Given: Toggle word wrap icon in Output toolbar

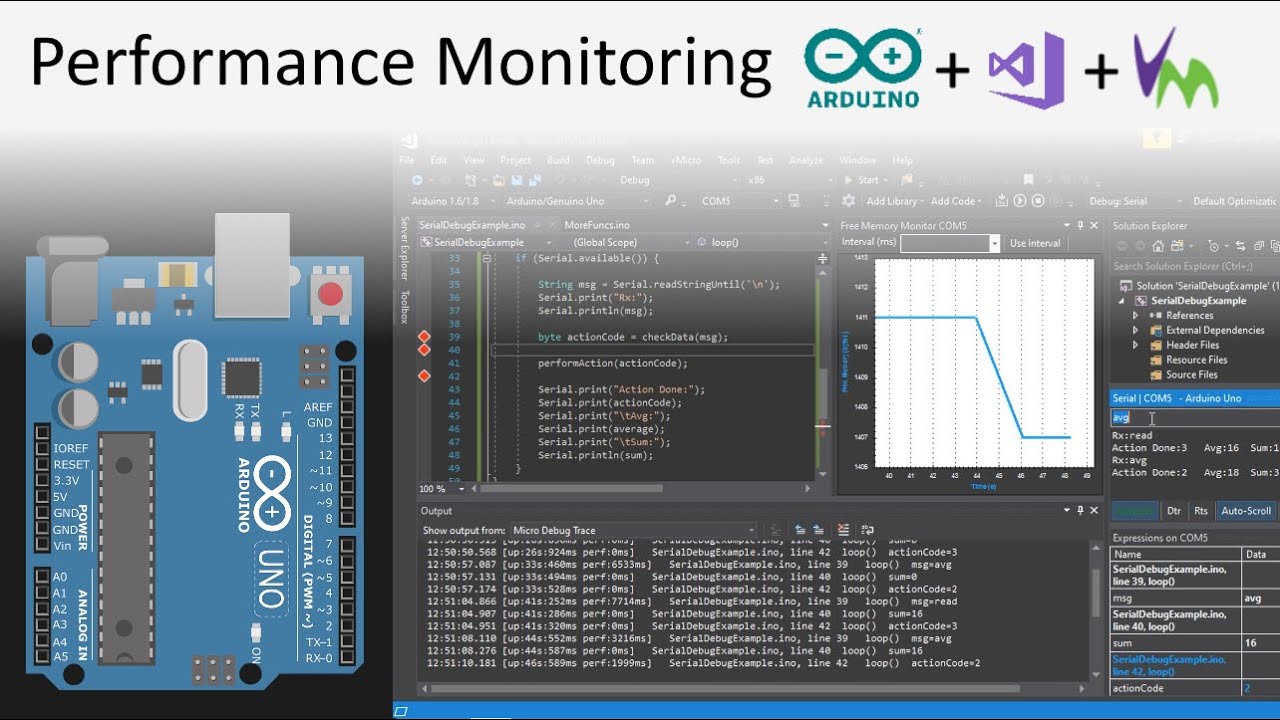Looking at the screenshot, I should tap(866, 530).
